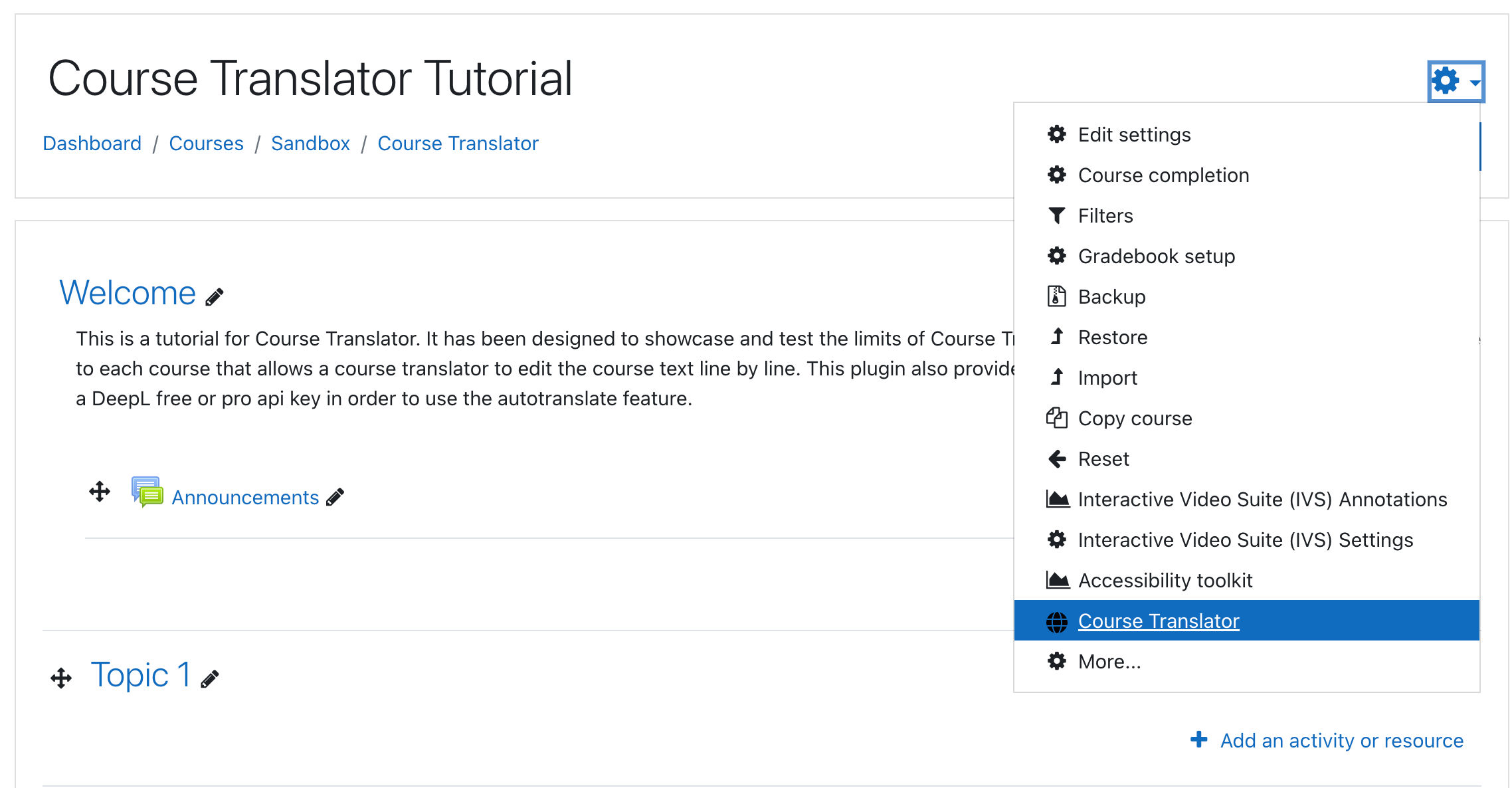This screenshot has width=1512, height=788.
Task: Click the Reset arrow icon
Action: click(x=1057, y=458)
